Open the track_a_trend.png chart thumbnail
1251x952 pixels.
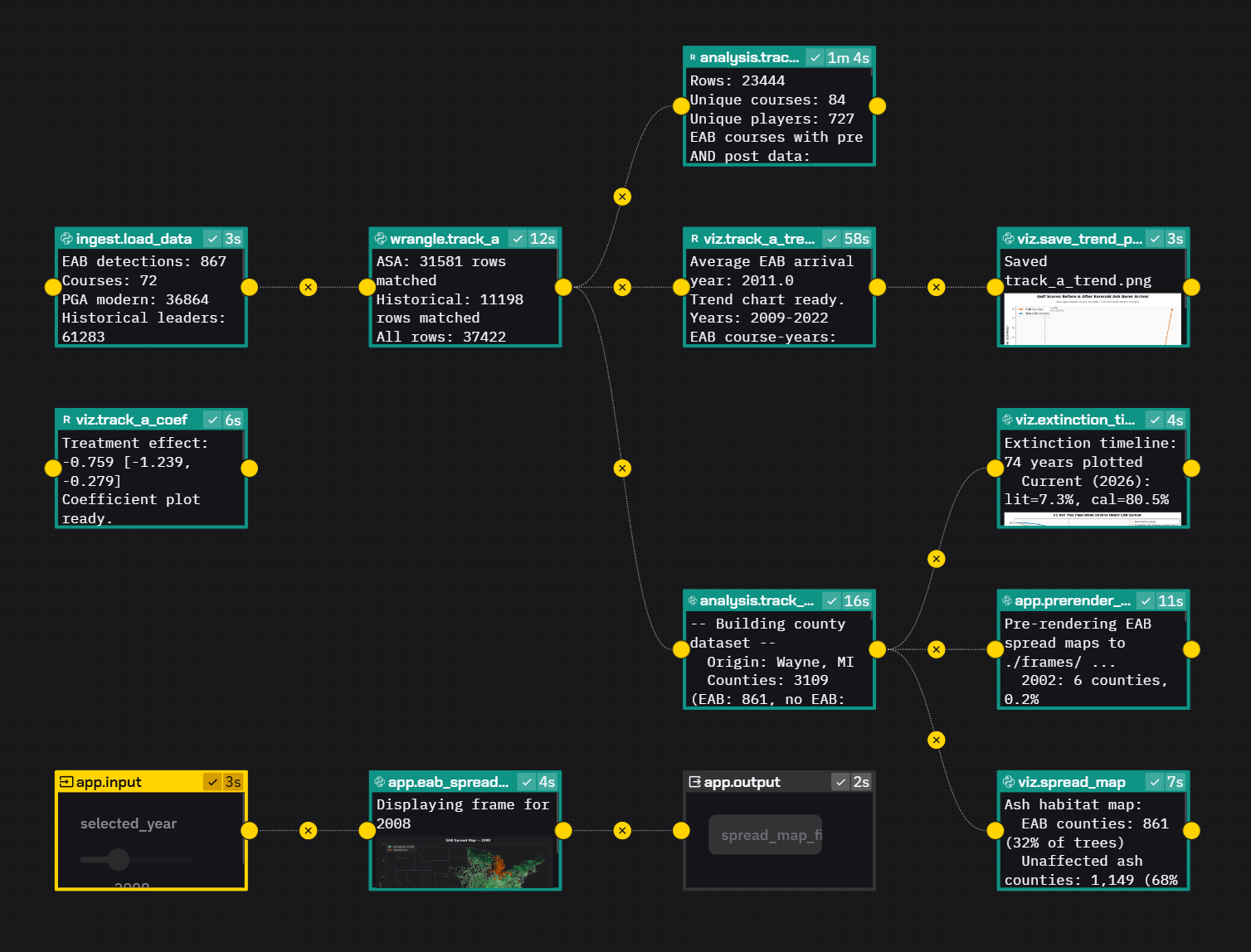1093,318
